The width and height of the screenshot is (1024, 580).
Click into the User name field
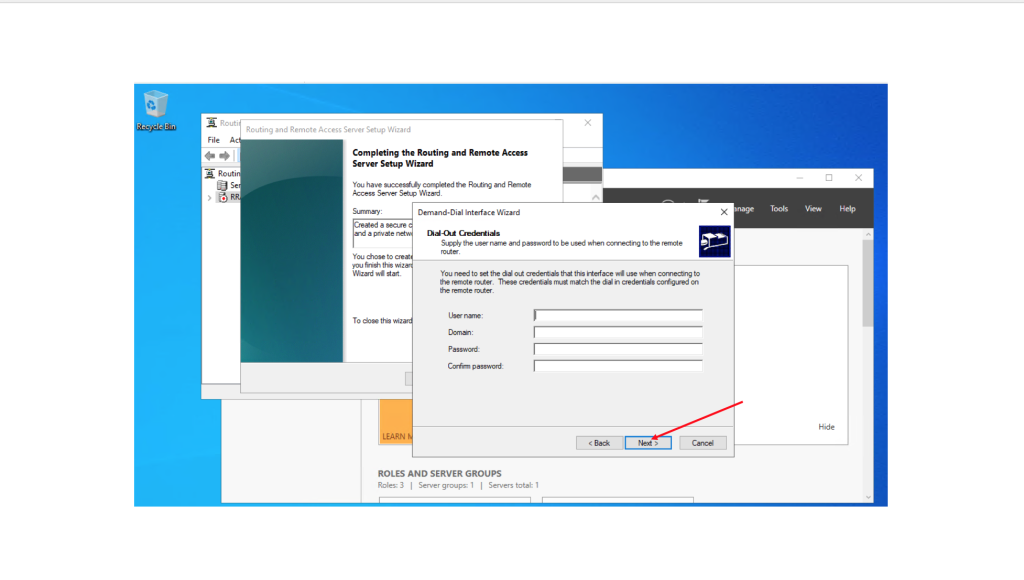pos(618,316)
